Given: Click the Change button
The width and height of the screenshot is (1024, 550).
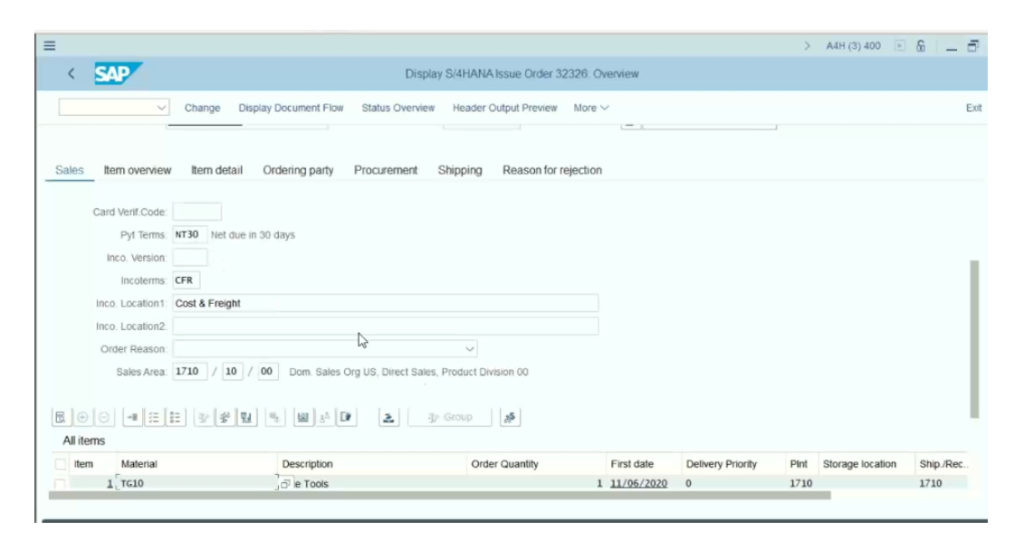Looking at the screenshot, I should click(202, 108).
